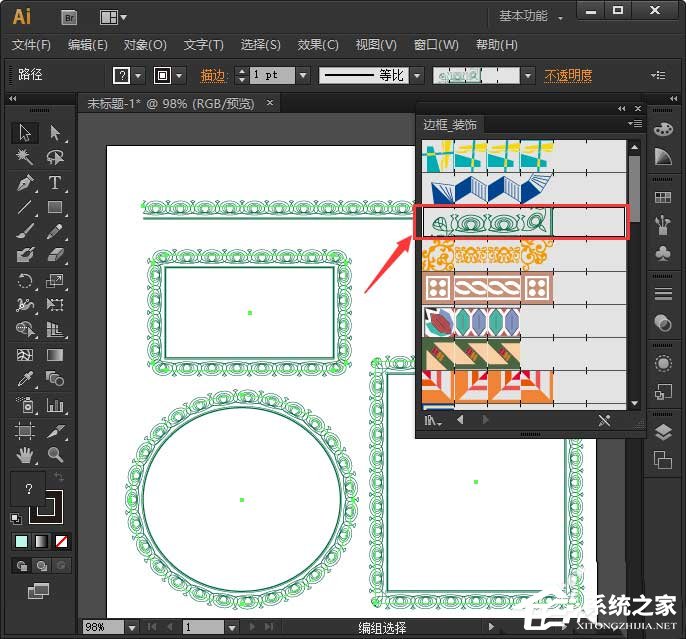
Task: Activate the Zoom magnifier tool
Action: coord(55,455)
